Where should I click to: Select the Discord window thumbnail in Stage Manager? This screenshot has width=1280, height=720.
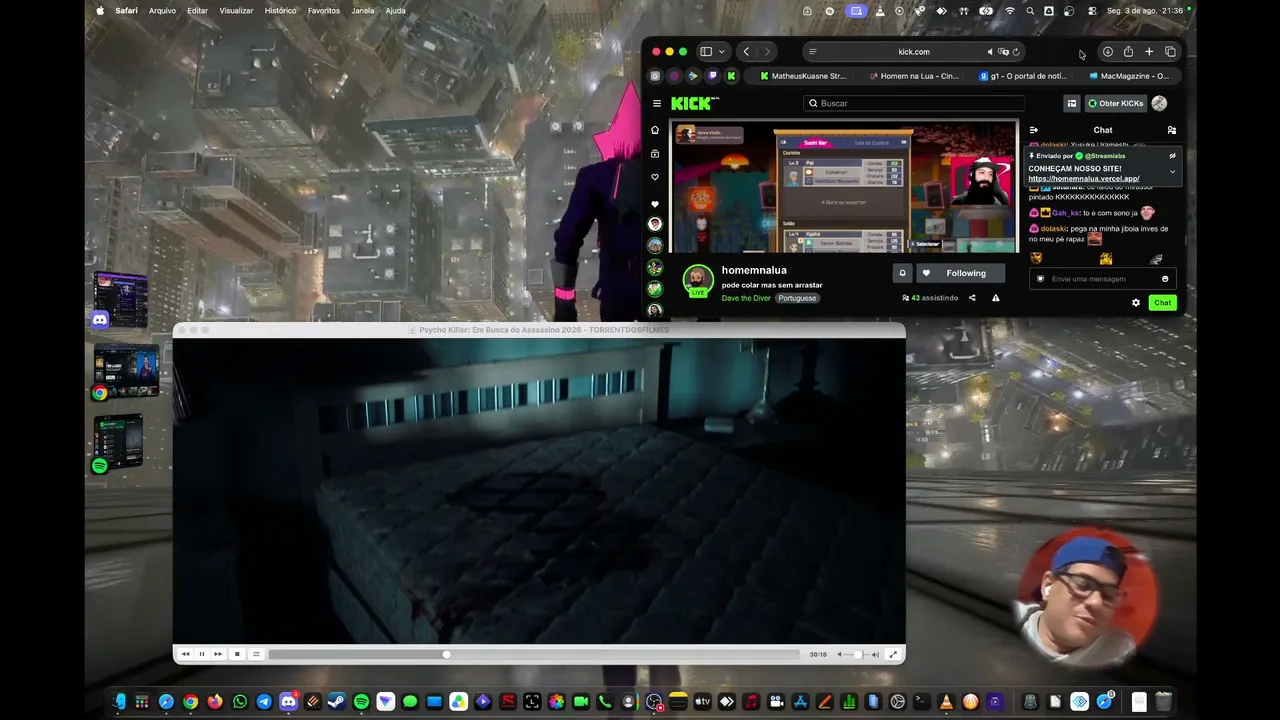pyautogui.click(x=121, y=300)
